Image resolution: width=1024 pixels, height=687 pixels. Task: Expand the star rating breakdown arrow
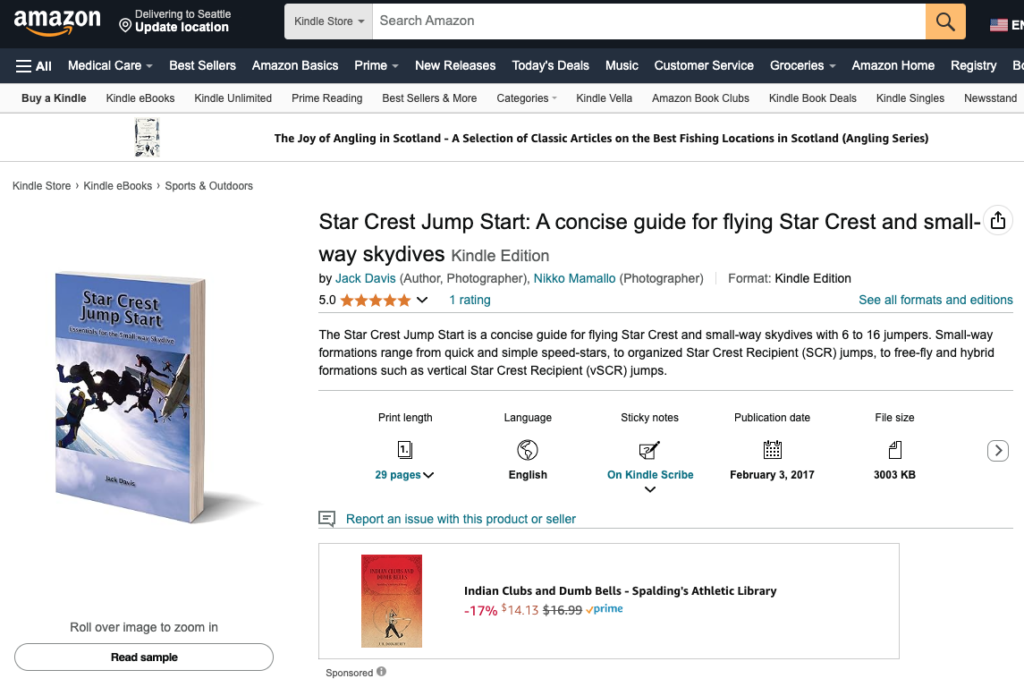(x=422, y=300)
